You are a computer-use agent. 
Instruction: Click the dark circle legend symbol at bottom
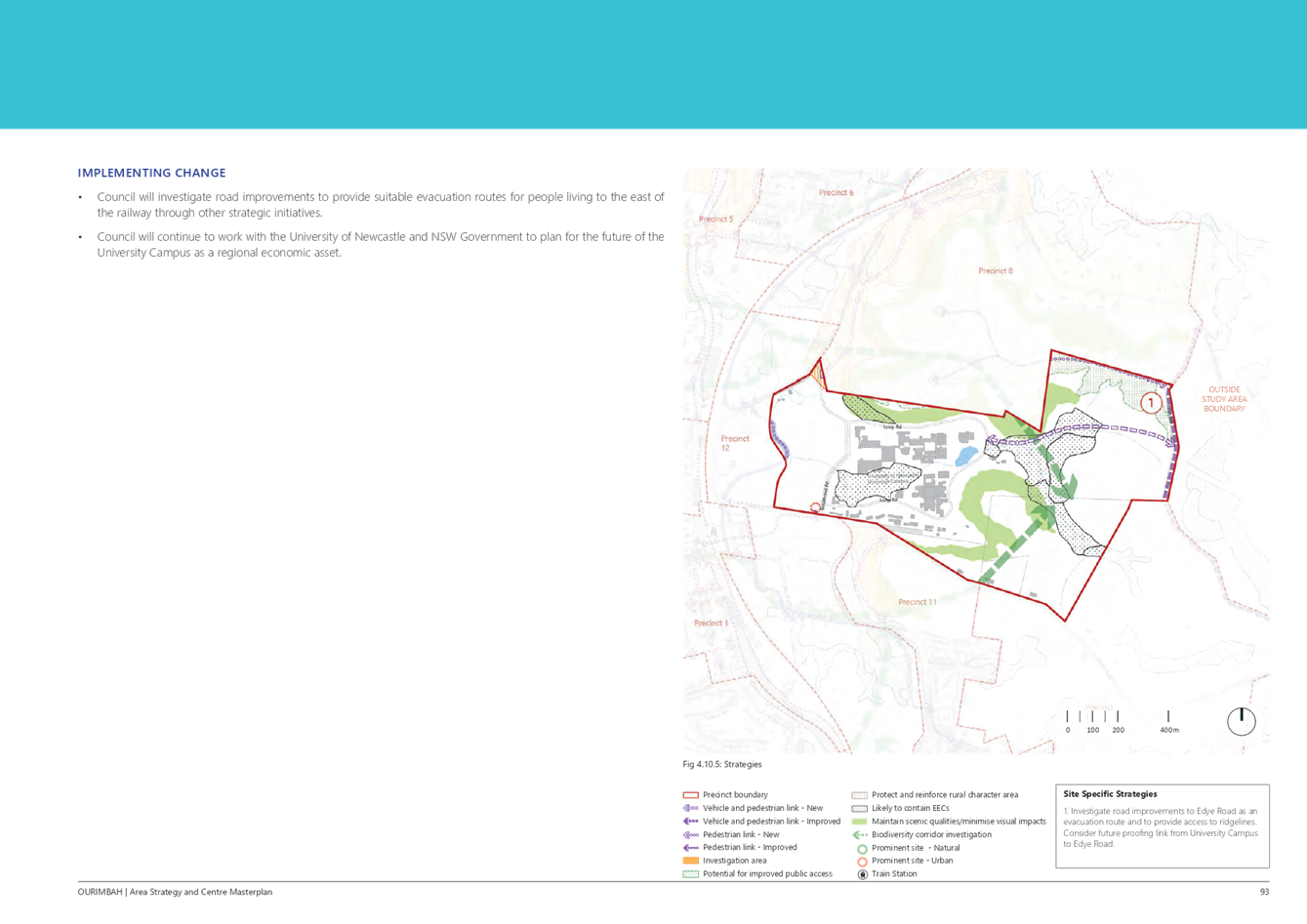(x=861, y=874)
